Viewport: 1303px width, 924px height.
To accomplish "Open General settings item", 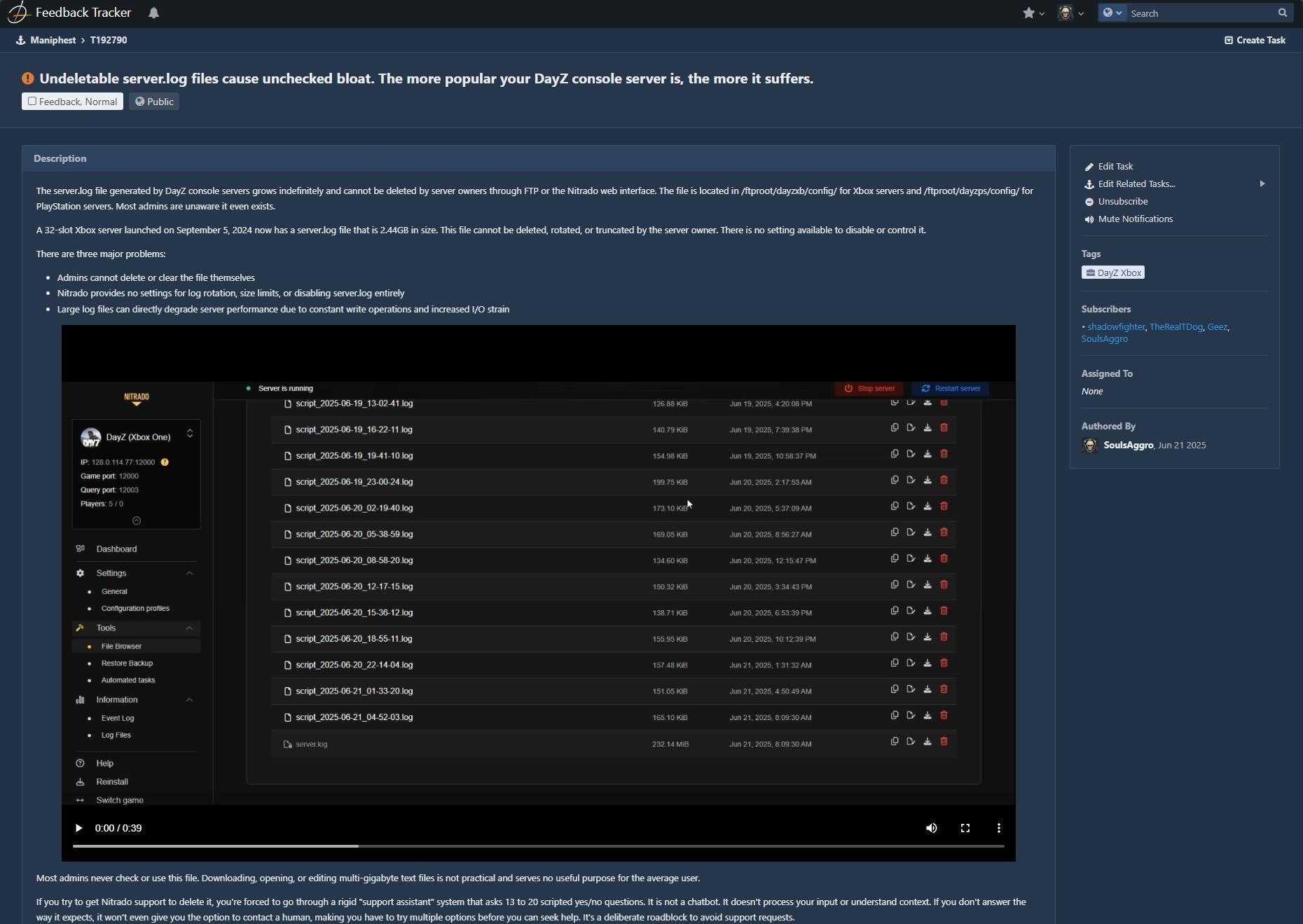I will coord(114,592).
